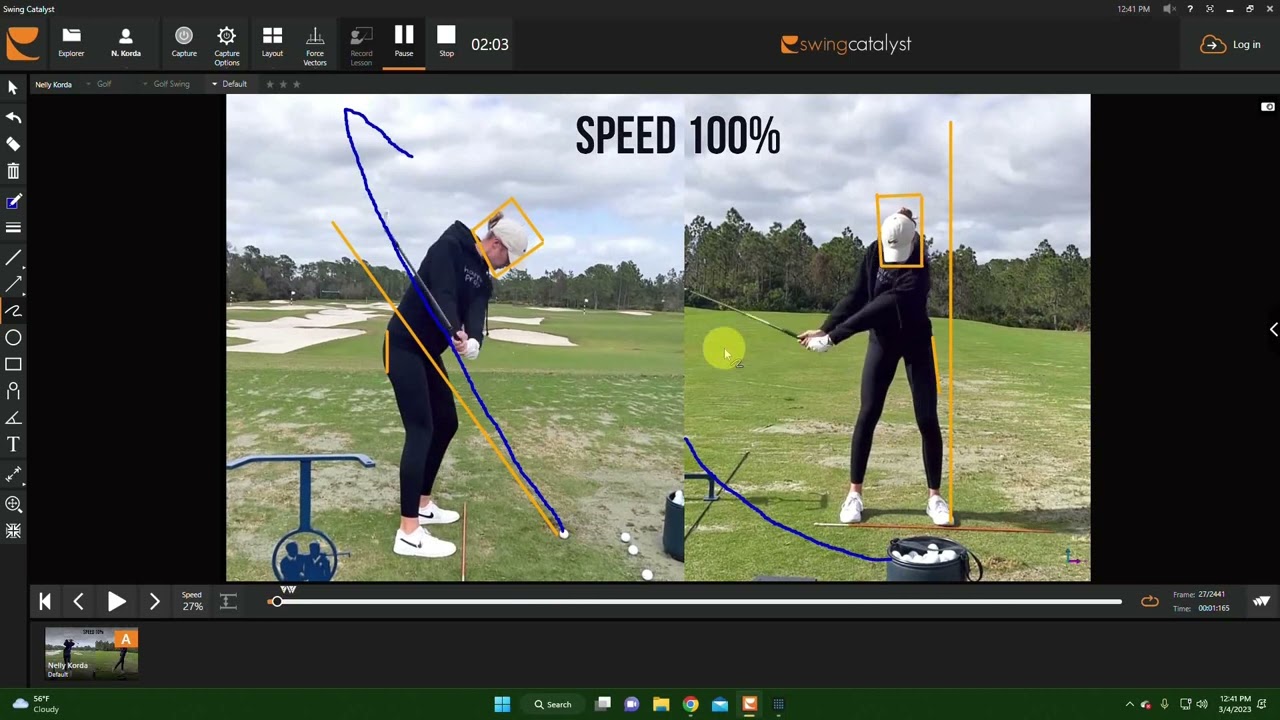Select the rectangle drawing tool
The image size is (1280, 720).
[13, 364]
